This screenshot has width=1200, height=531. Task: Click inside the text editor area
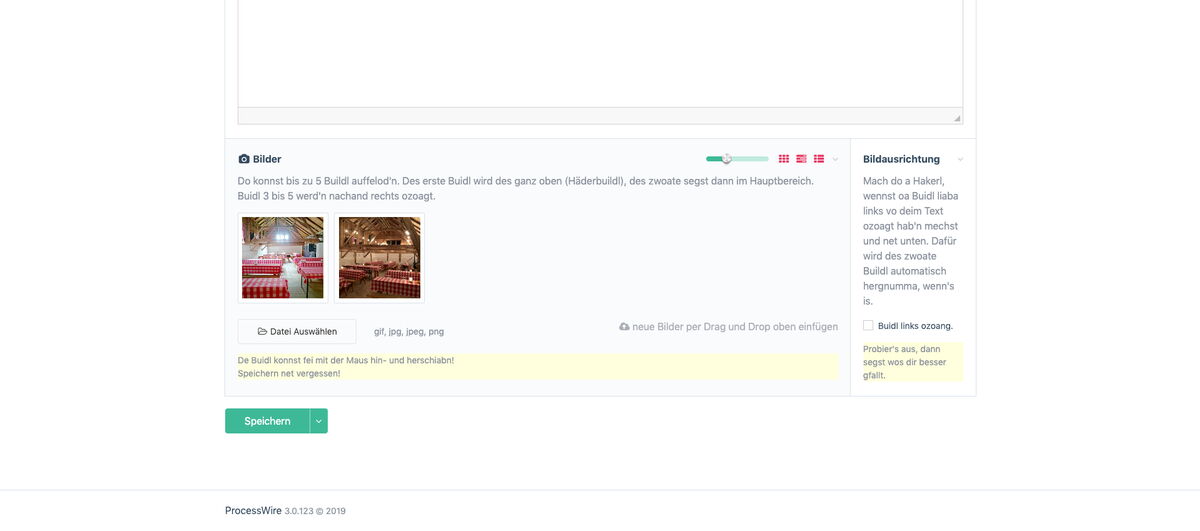[600, 52]
